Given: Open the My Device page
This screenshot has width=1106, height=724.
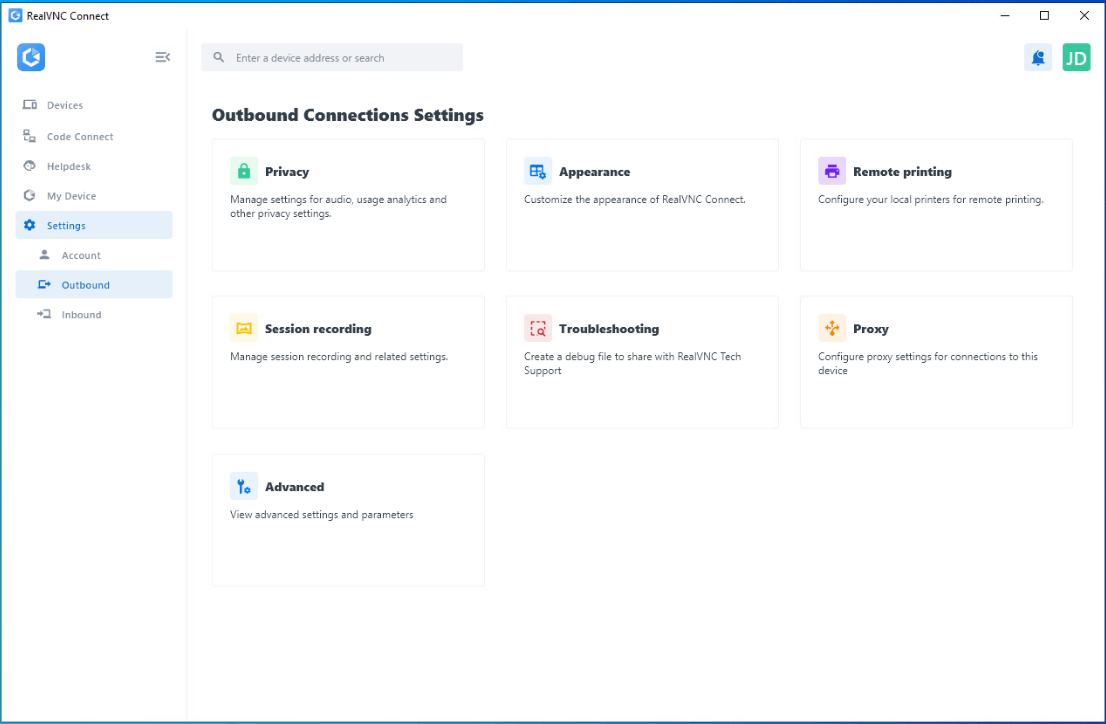Looking at the screenshot, I should (71, 196).
